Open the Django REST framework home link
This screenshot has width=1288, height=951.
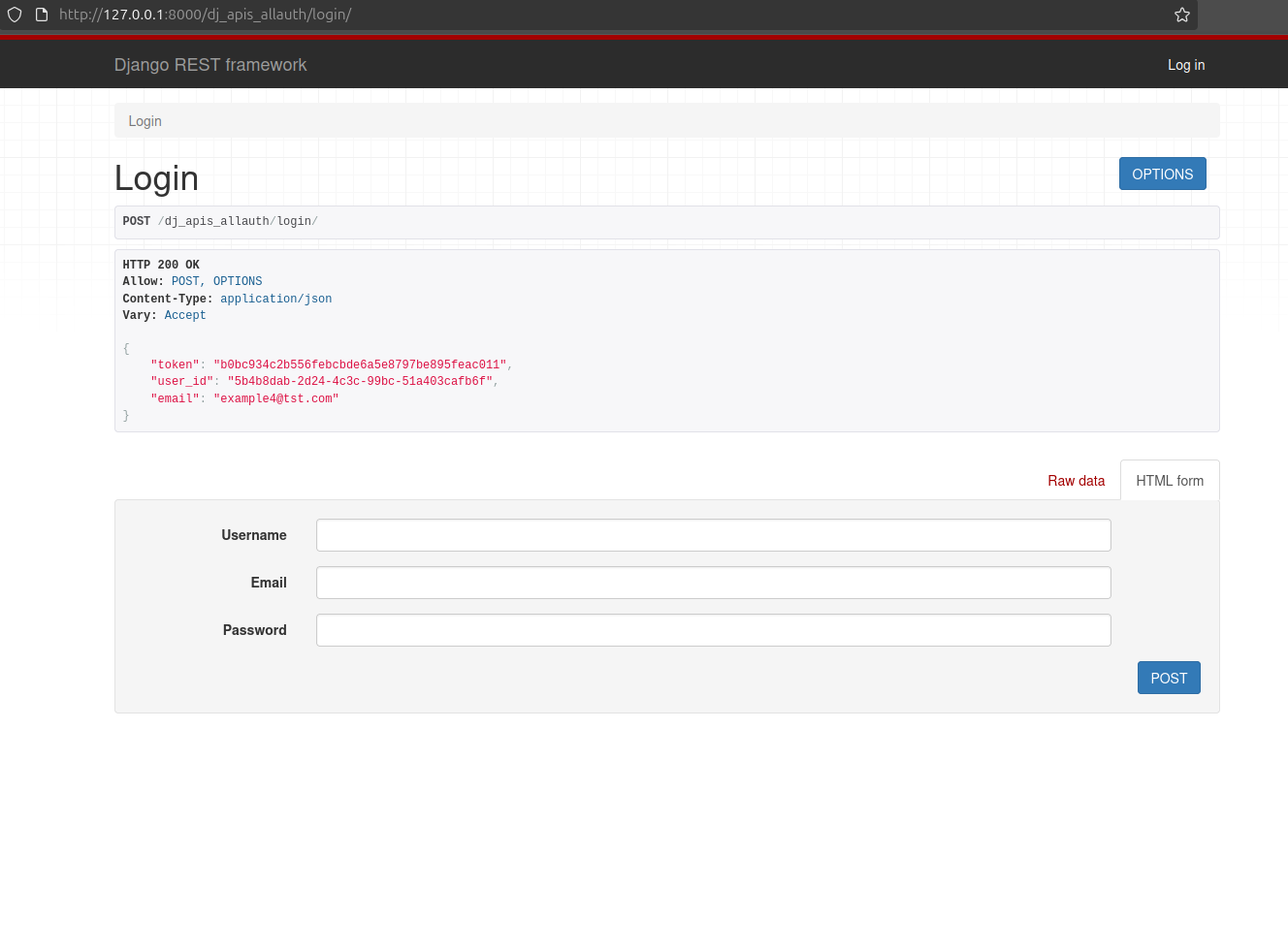coord(209,64)
